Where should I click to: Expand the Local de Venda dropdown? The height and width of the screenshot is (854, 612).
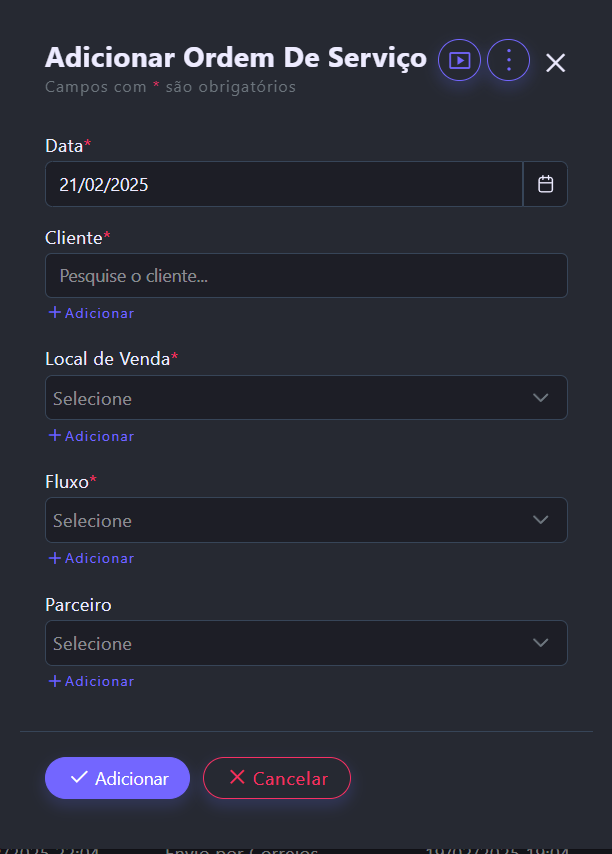click(290, 398)
